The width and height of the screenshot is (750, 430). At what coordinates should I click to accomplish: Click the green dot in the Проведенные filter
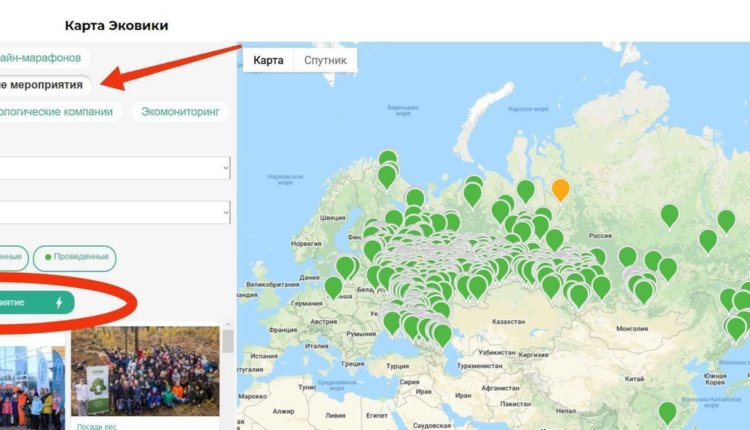[x=47, y=257]
